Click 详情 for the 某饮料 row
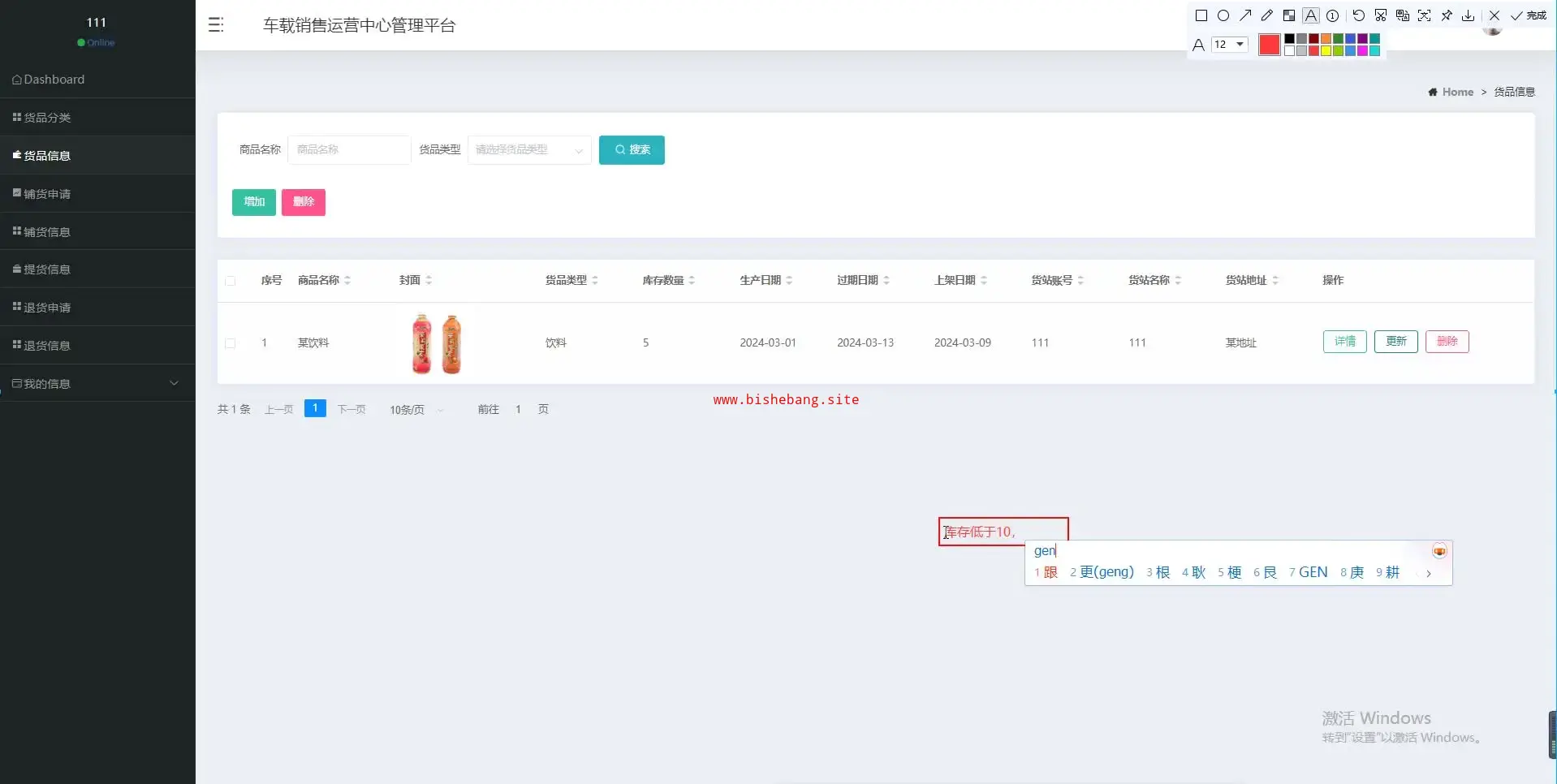Screen dimensions: 1557x784 click(1345, 342)
